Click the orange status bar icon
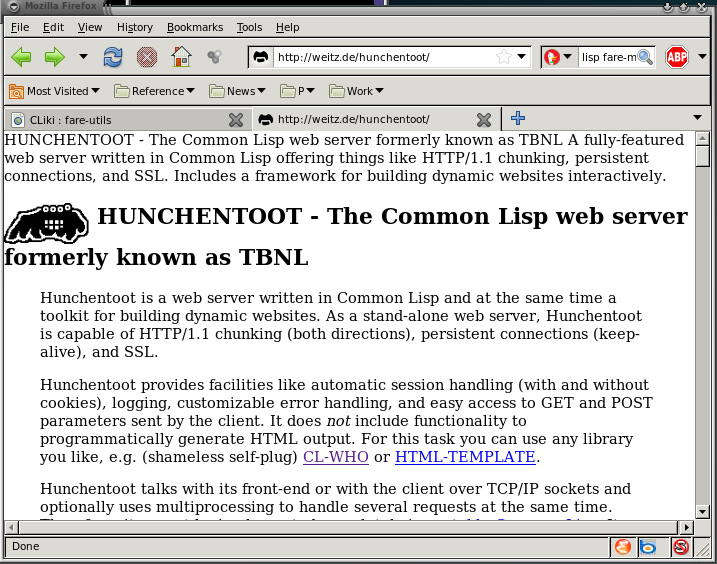This screenshot has height=564, width=717. point(623,547)
